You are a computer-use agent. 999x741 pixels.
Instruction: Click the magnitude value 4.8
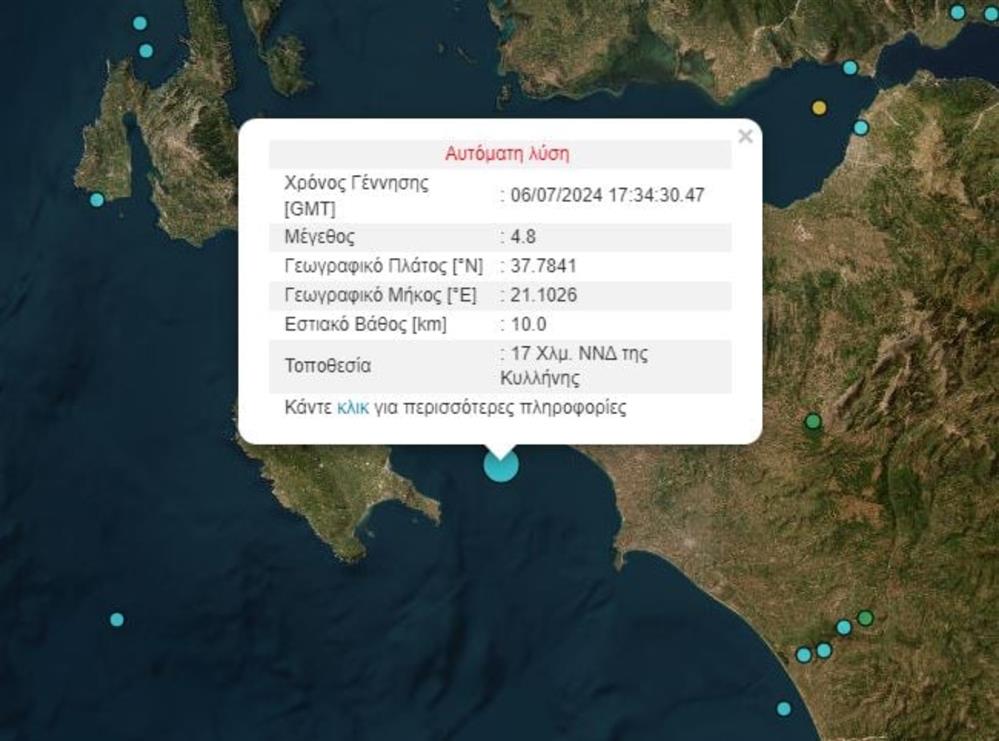[x=517, y=237]
